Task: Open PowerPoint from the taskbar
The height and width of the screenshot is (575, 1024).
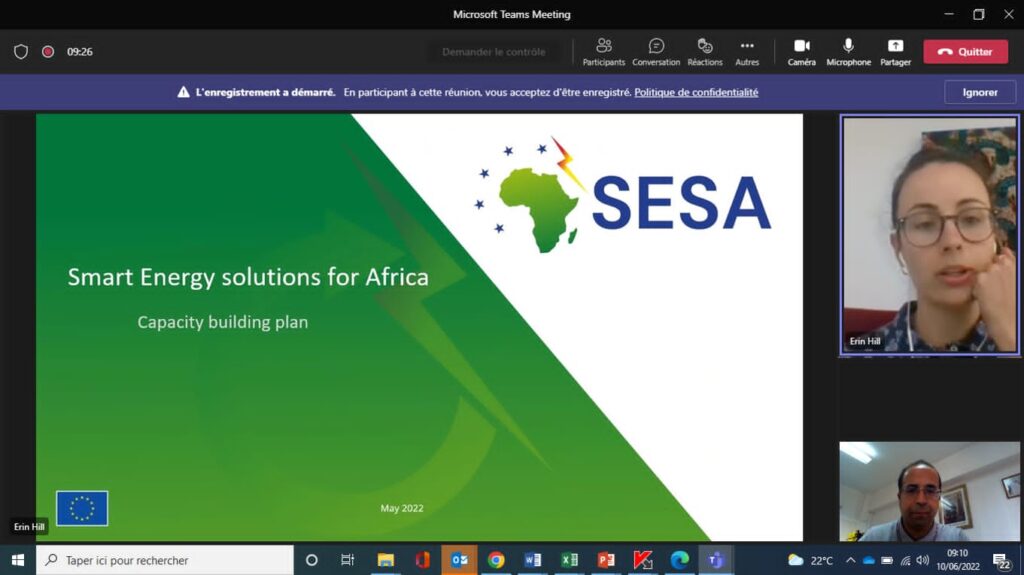Action: pos(606,560)
